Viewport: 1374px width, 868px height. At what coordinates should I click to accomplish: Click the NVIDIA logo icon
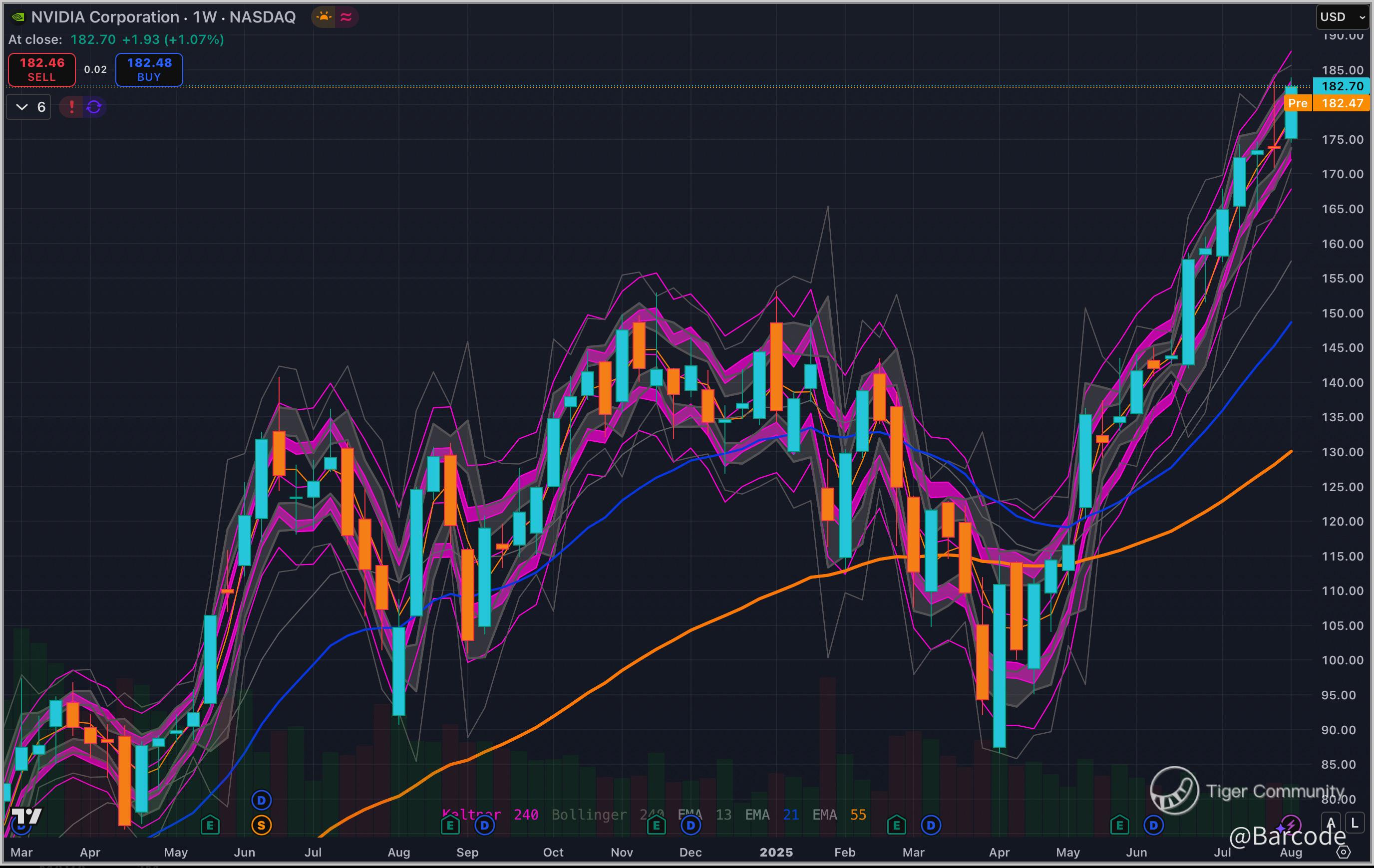coord(18,17)
